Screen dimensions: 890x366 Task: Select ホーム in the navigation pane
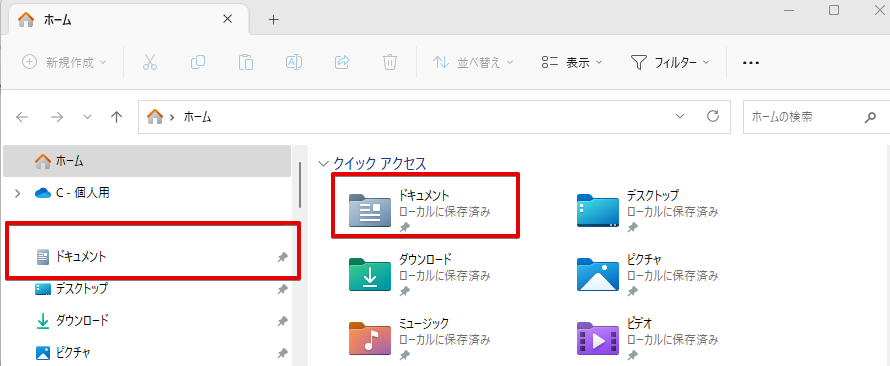tap(147, 161)
